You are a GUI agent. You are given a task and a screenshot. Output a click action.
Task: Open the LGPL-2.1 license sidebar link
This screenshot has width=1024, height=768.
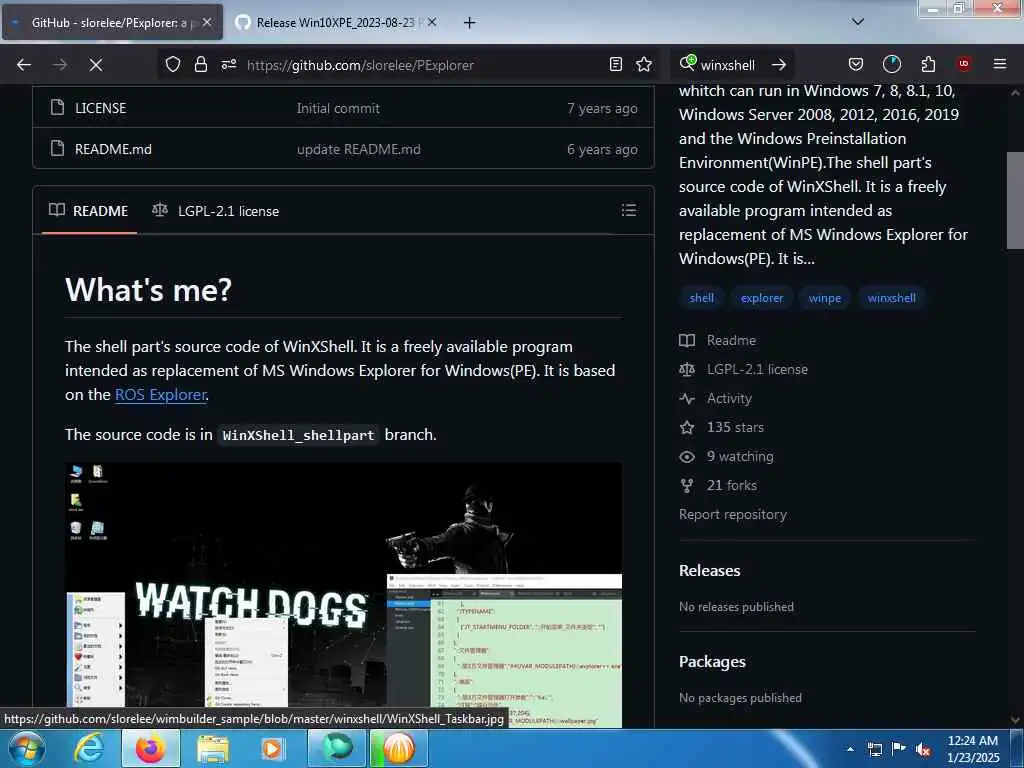coord(743,369)
